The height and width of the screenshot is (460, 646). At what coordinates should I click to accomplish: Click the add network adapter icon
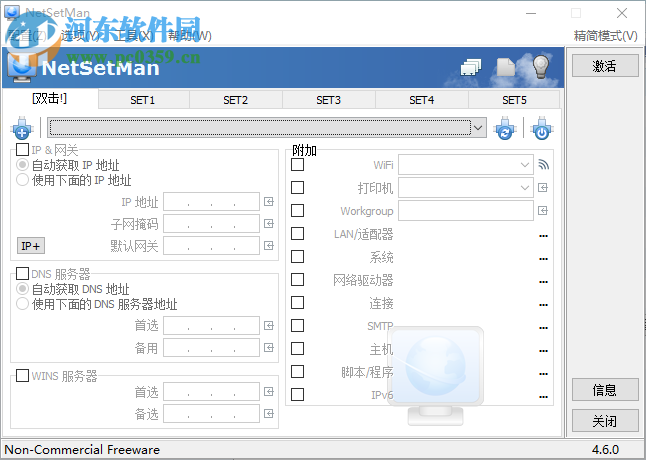pos(22,128)
